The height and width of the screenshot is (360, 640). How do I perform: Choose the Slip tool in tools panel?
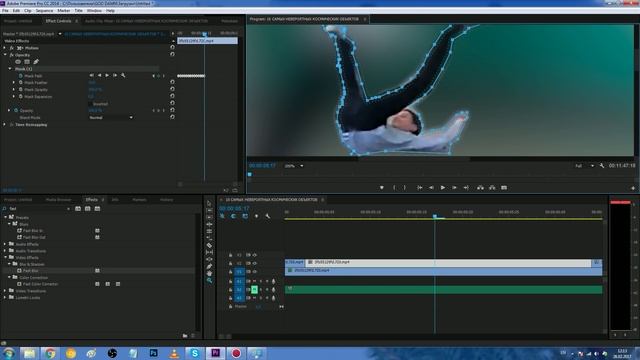pos(209,252)
